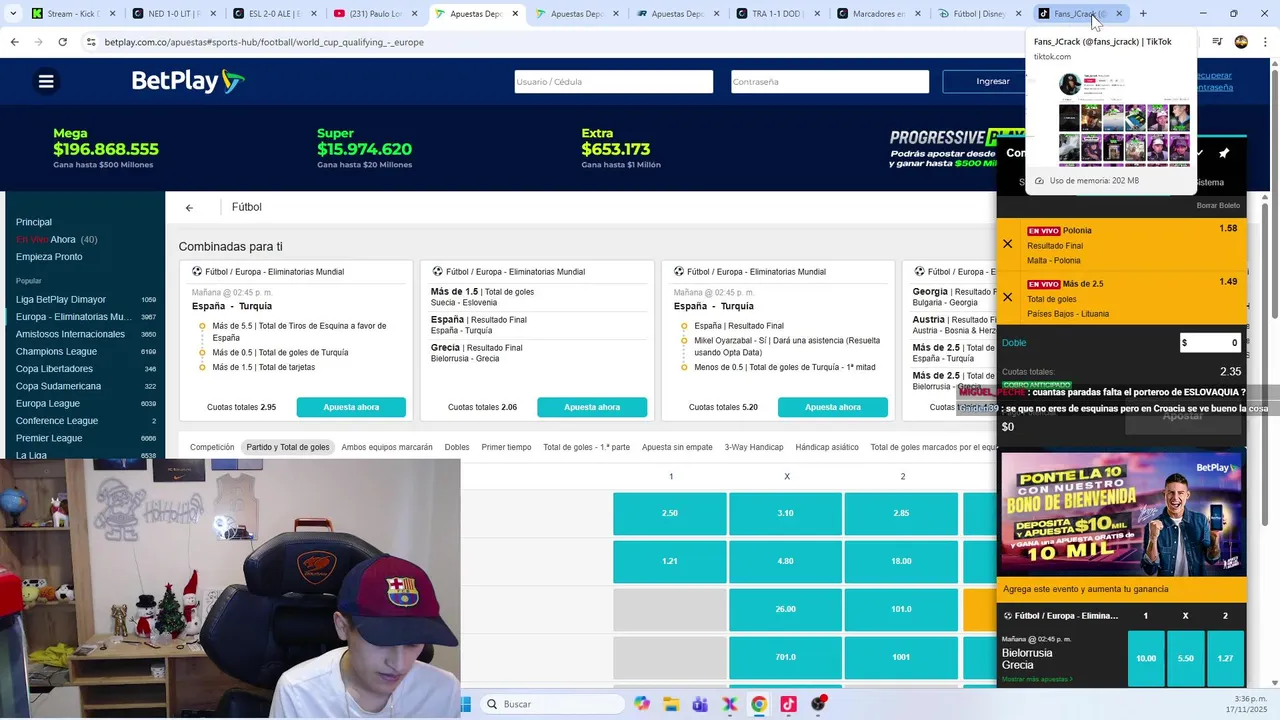Click the browser address bar URL
This screenshot has width=1280, height=720.
point(264,42)
